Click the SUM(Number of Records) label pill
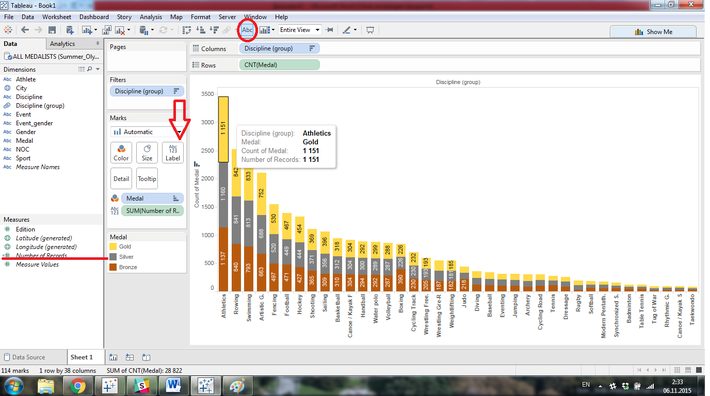Viewport: 710px width, 396px height. point(152,211)
